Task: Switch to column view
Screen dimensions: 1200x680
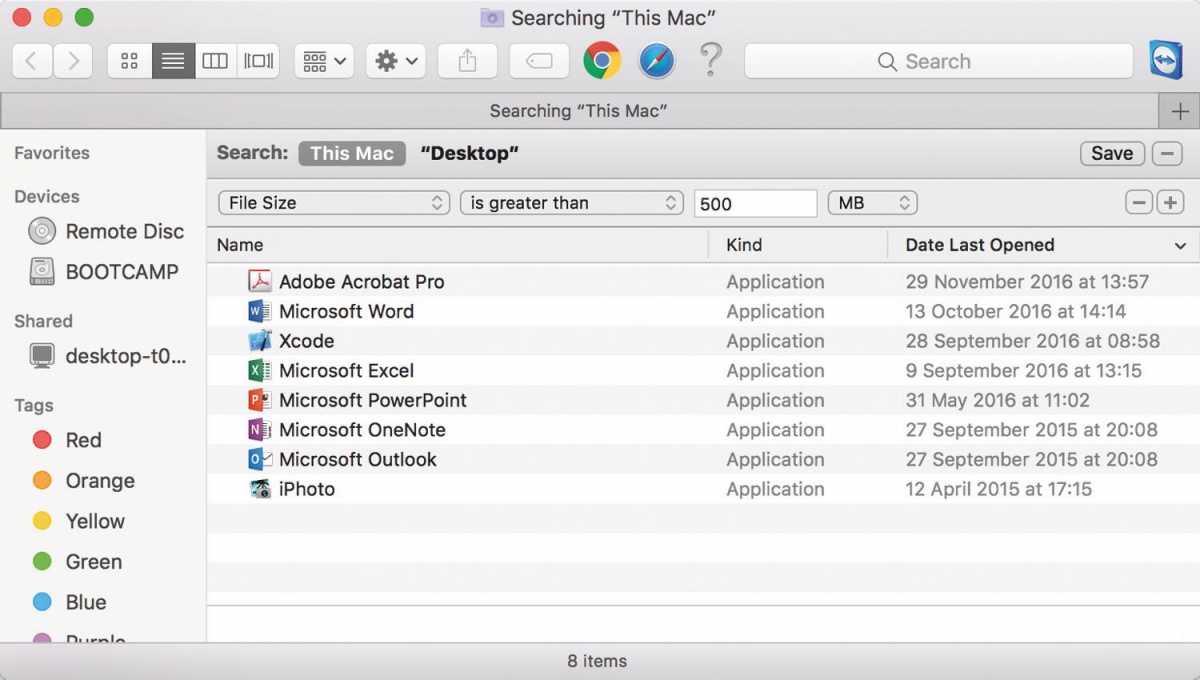Action: 215,61
